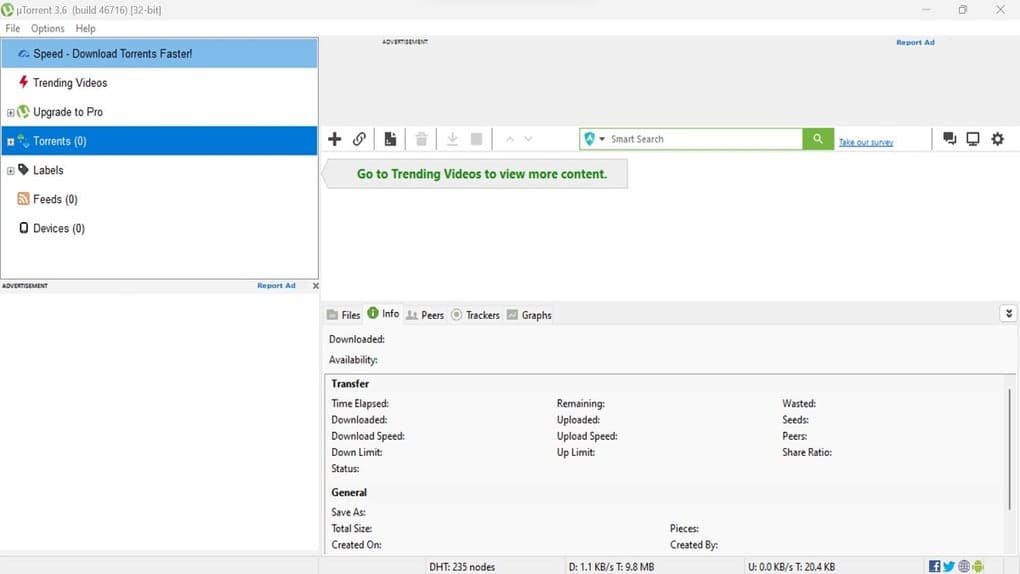Viewport: 1020px width, 574px height.
Task: Expand the Upgrade to Pro tree node
Action: (x=10, y=113)
